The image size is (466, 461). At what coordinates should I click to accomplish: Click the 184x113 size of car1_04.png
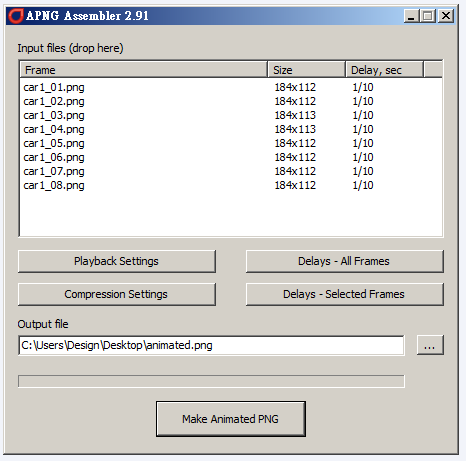pyautogui.click(x=295, y=129)
